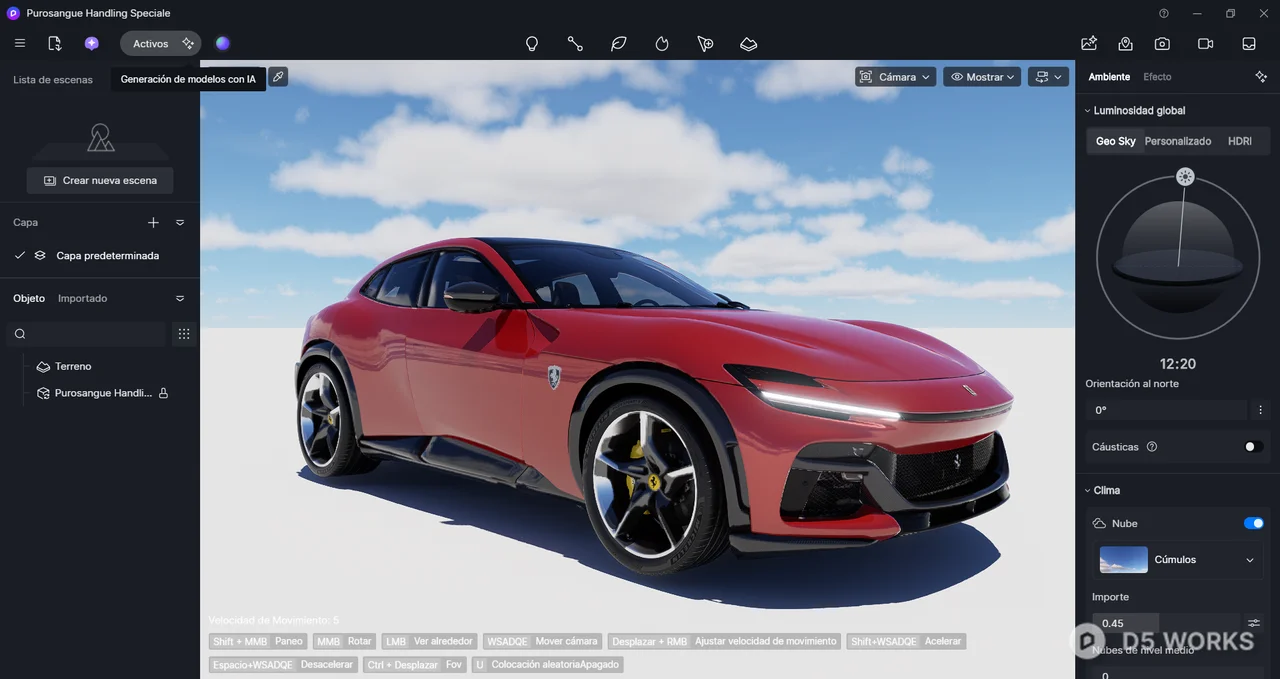Open the Objeto panel dropdown arrow

(x=180, y=298)
